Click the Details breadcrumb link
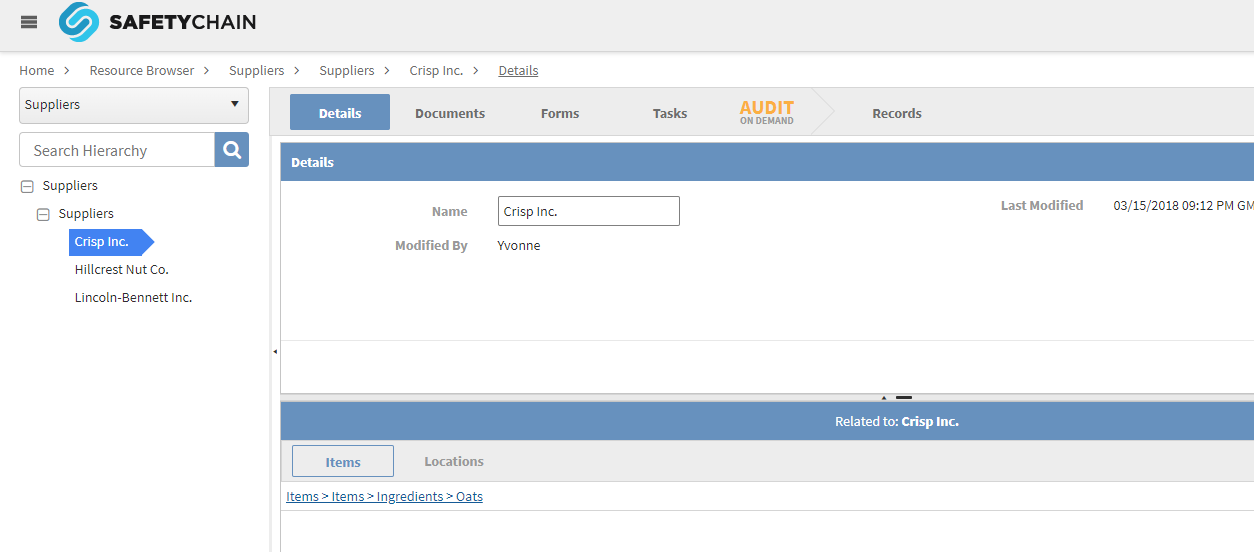This screenshot has height=552, width=1254. pos(518,70)
